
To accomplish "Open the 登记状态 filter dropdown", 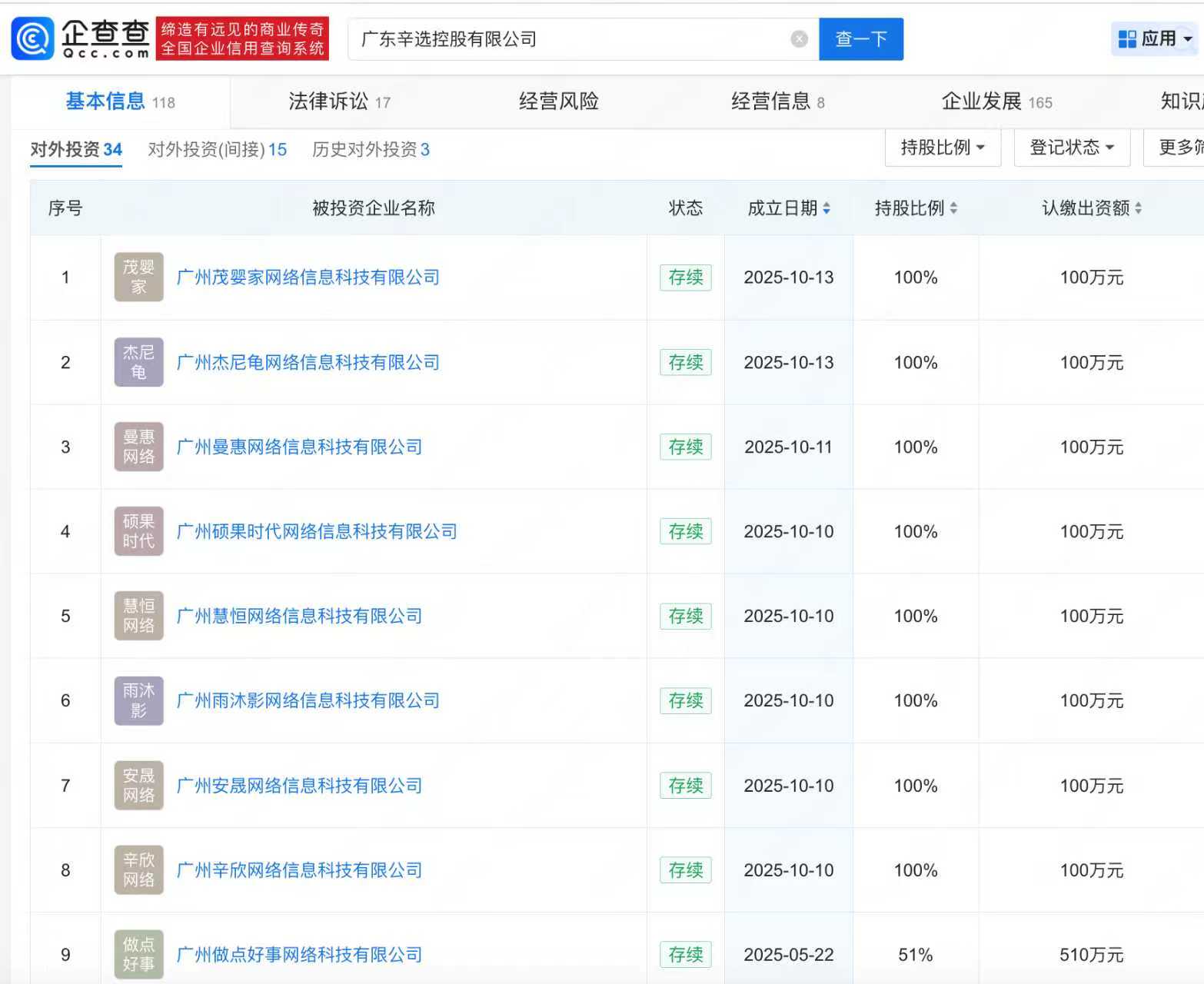I will 1072,148.
